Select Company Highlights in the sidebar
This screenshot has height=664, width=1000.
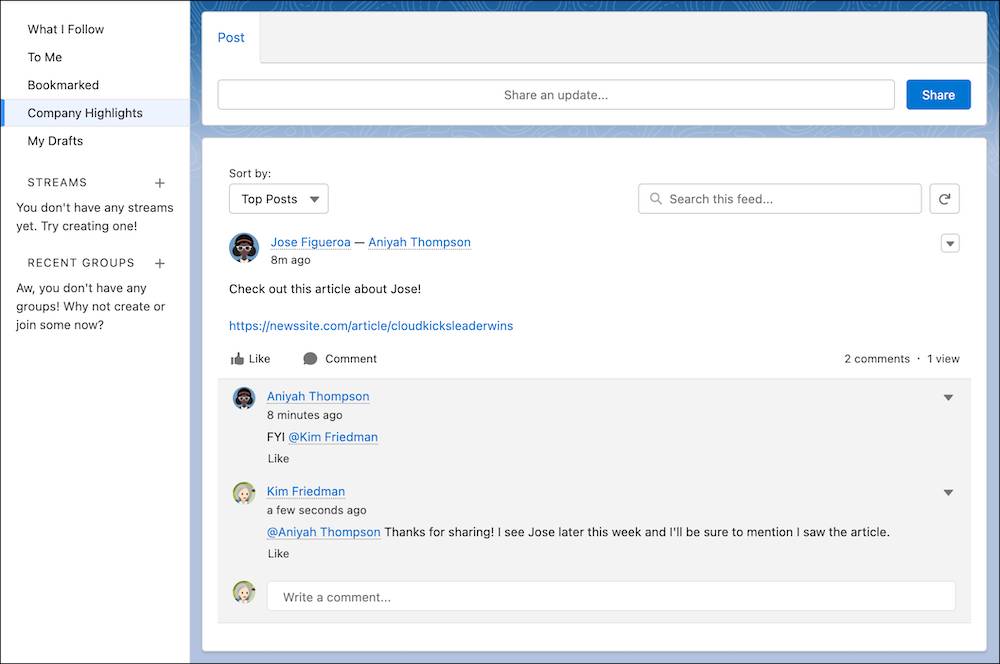85,113
